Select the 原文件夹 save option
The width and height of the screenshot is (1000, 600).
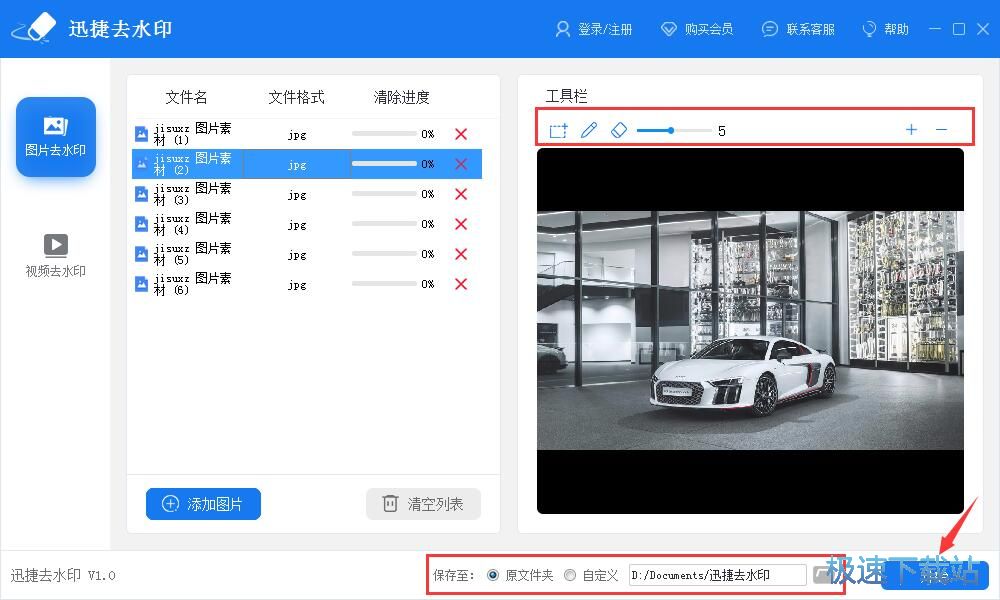pos(492,574)
